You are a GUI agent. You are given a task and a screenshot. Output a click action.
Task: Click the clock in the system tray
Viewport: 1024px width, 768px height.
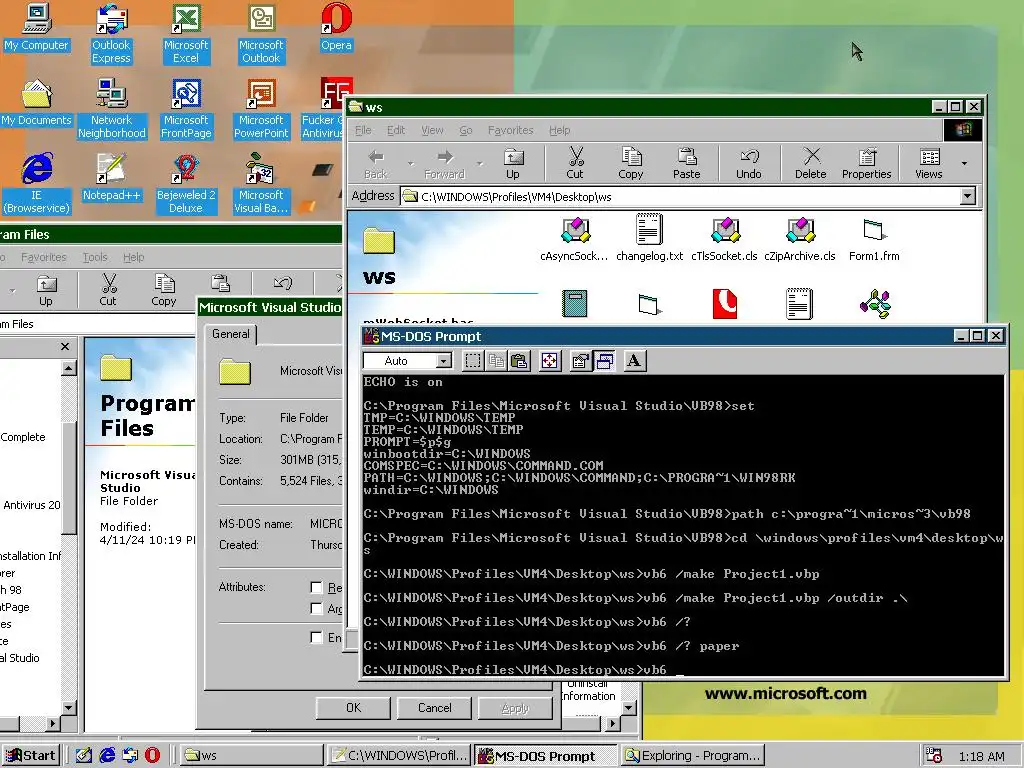coord(982,756)
